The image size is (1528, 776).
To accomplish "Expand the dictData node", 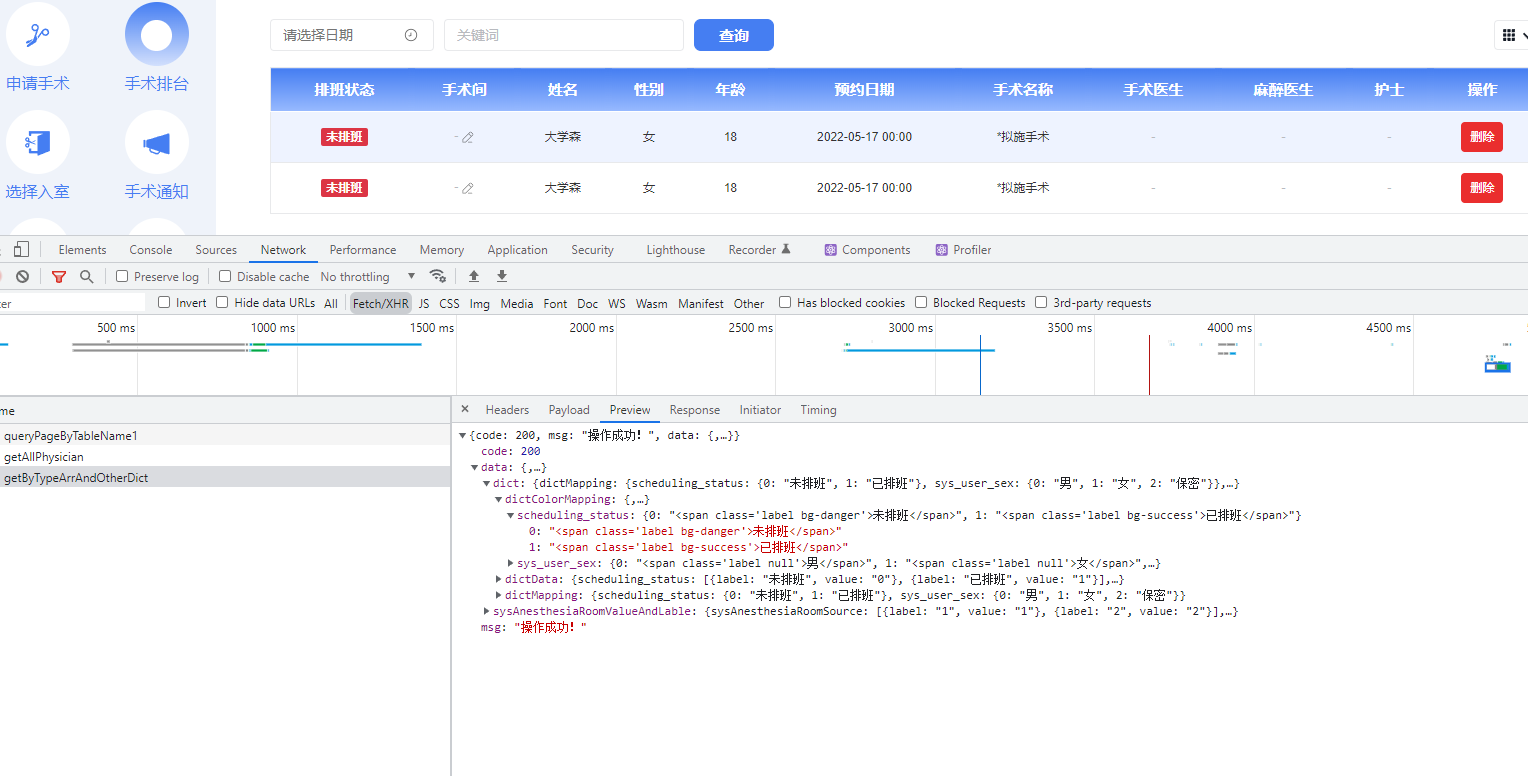I will click(x=499, y=580).
